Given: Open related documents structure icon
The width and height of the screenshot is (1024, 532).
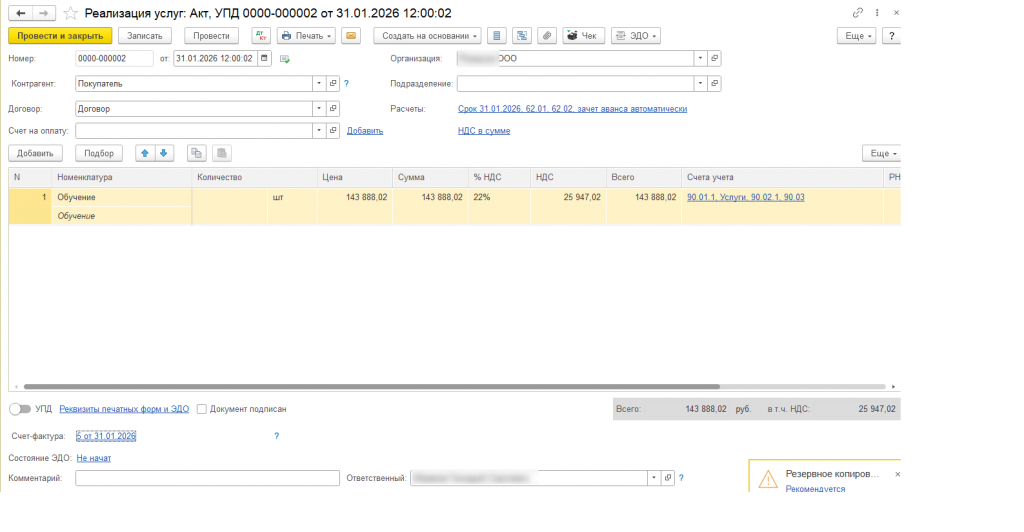Looking at the screenshot, I should click(x=522, y=36).
